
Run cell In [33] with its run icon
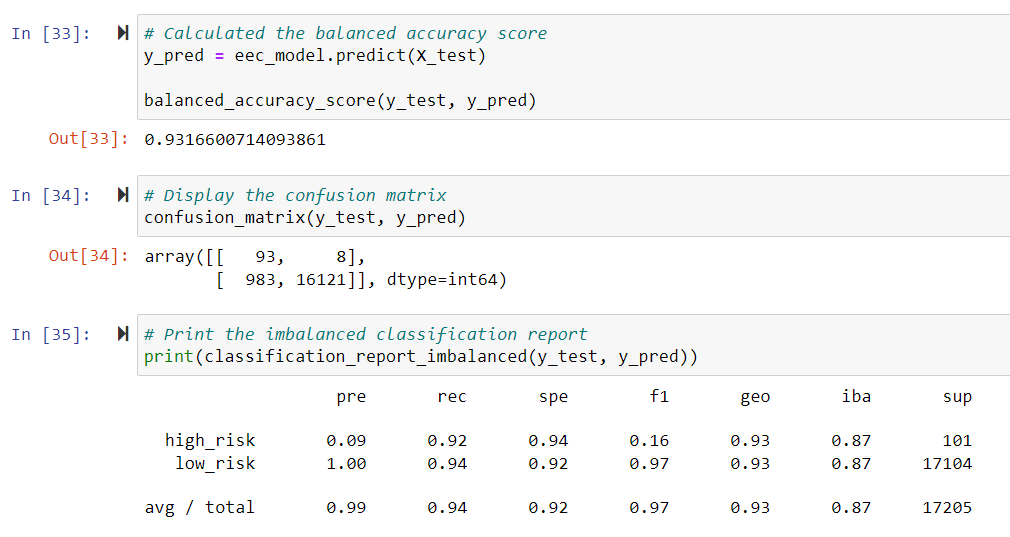(x=123, y=33)
